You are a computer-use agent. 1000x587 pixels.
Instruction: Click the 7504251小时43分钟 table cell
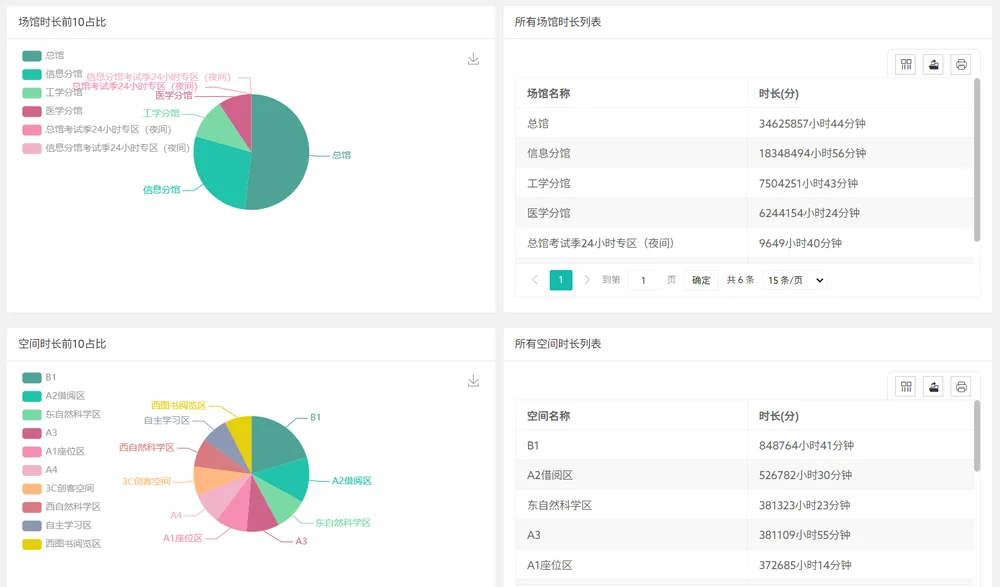click(x=861, y=183)
